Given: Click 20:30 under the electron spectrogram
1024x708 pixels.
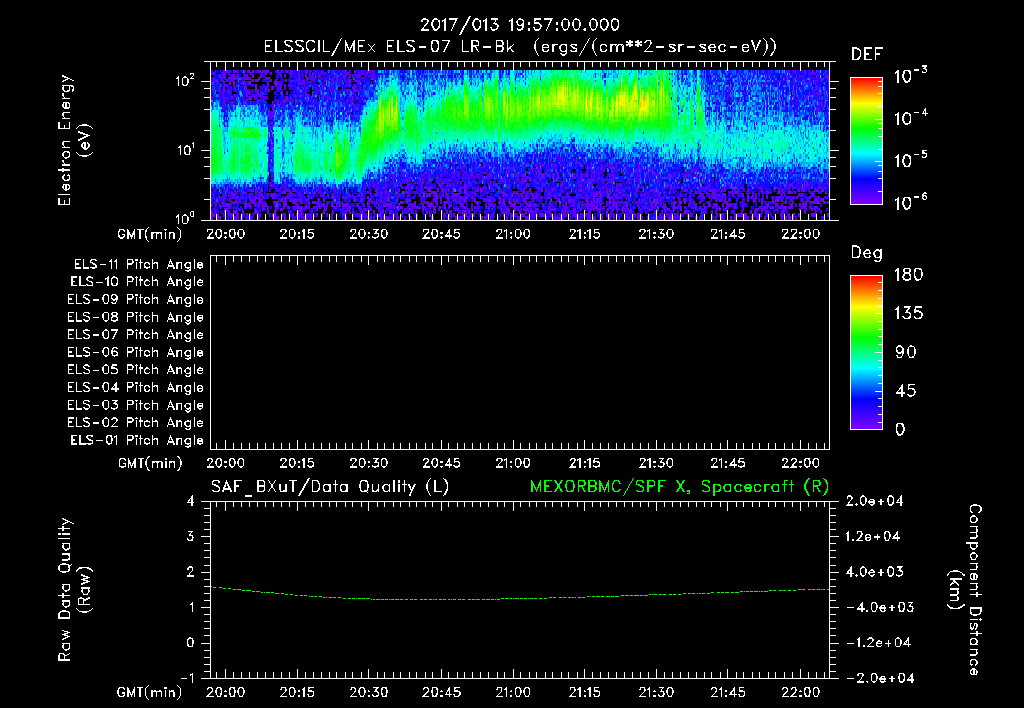Looking at the screenshot, I should [x=368, y=234].
